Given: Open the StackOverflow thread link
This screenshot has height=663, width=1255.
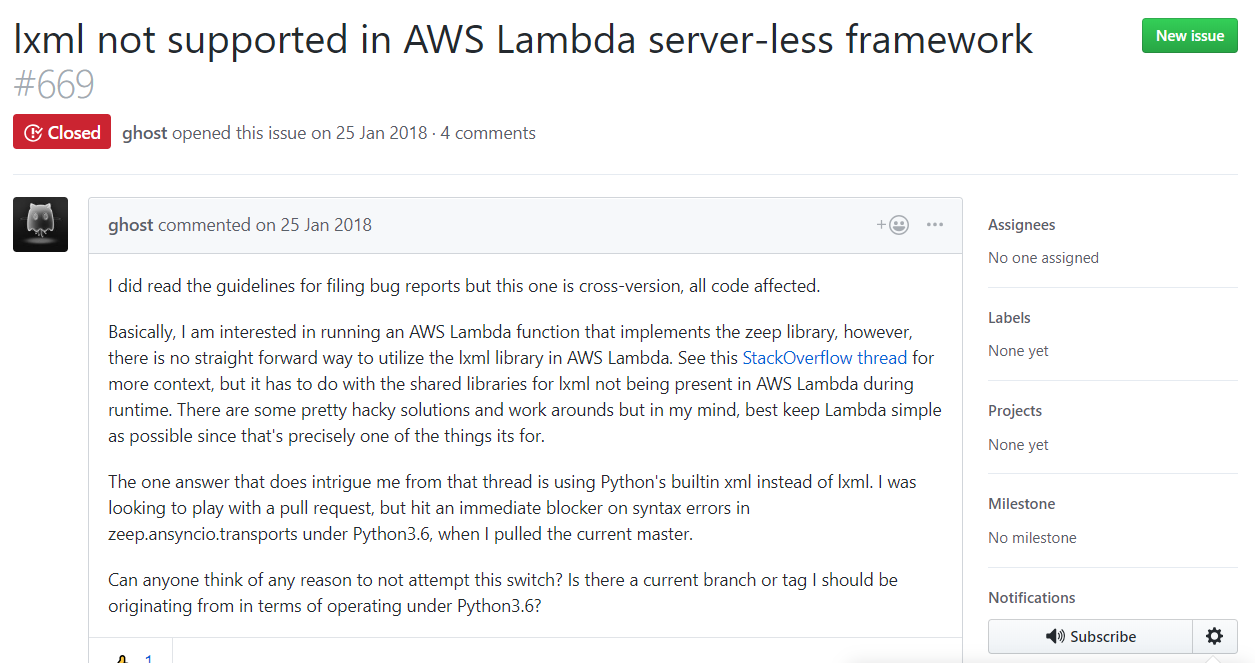Looking at the screenshot, I should (x=825, y=357).
